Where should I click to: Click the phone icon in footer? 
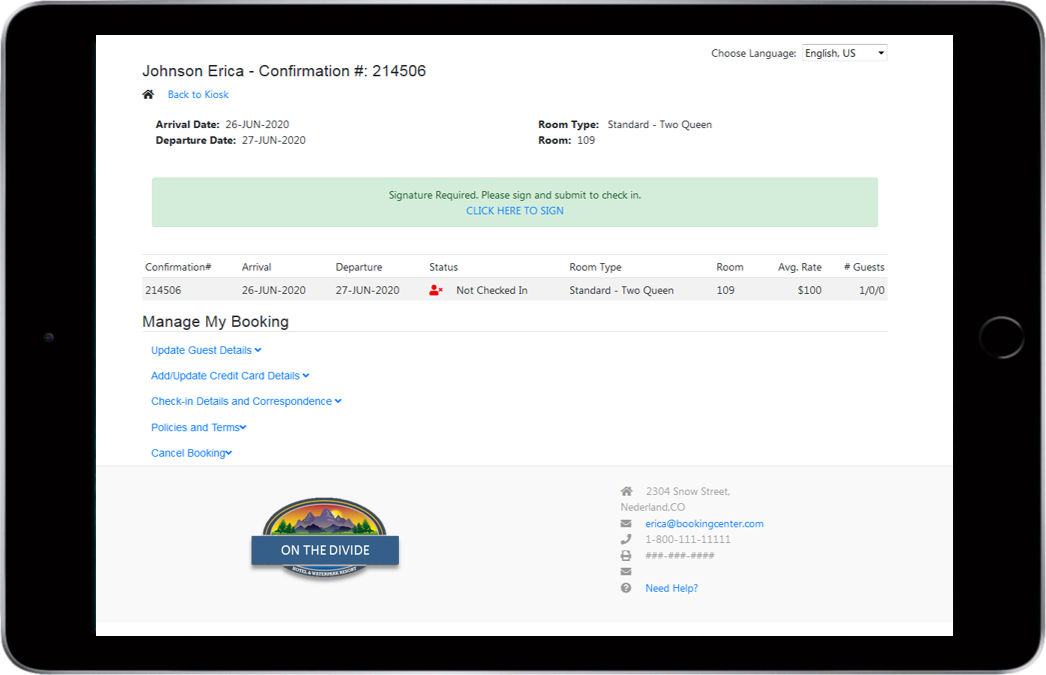pos(626,540)
